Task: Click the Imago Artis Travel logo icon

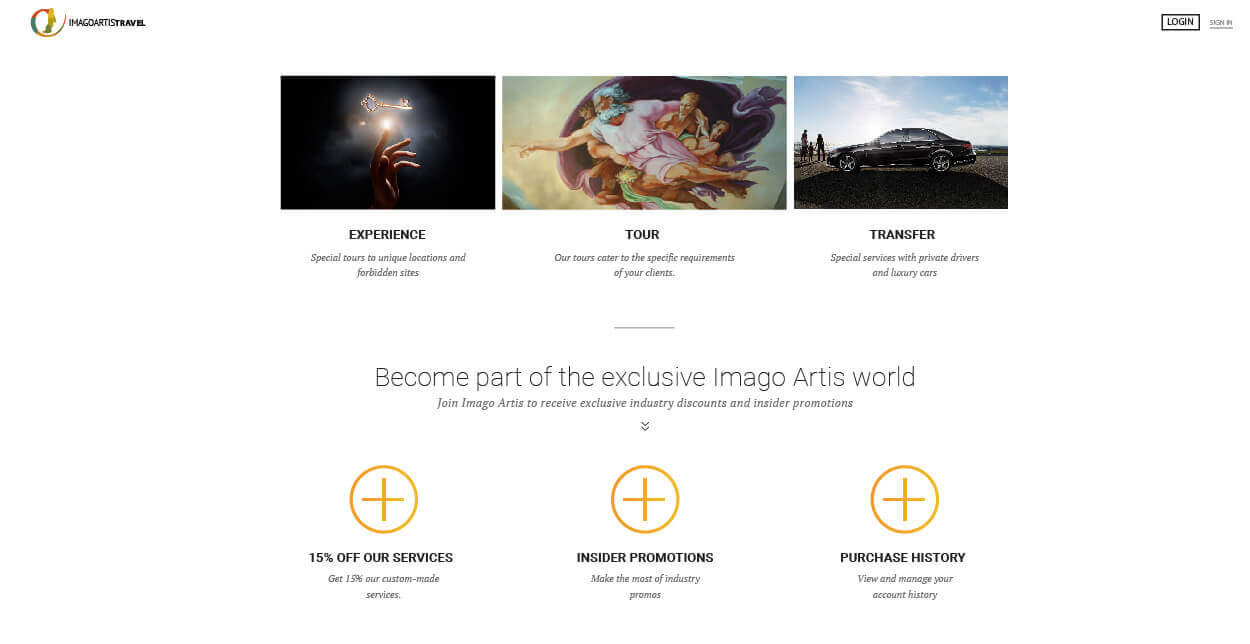Action: tap(47, 22)
